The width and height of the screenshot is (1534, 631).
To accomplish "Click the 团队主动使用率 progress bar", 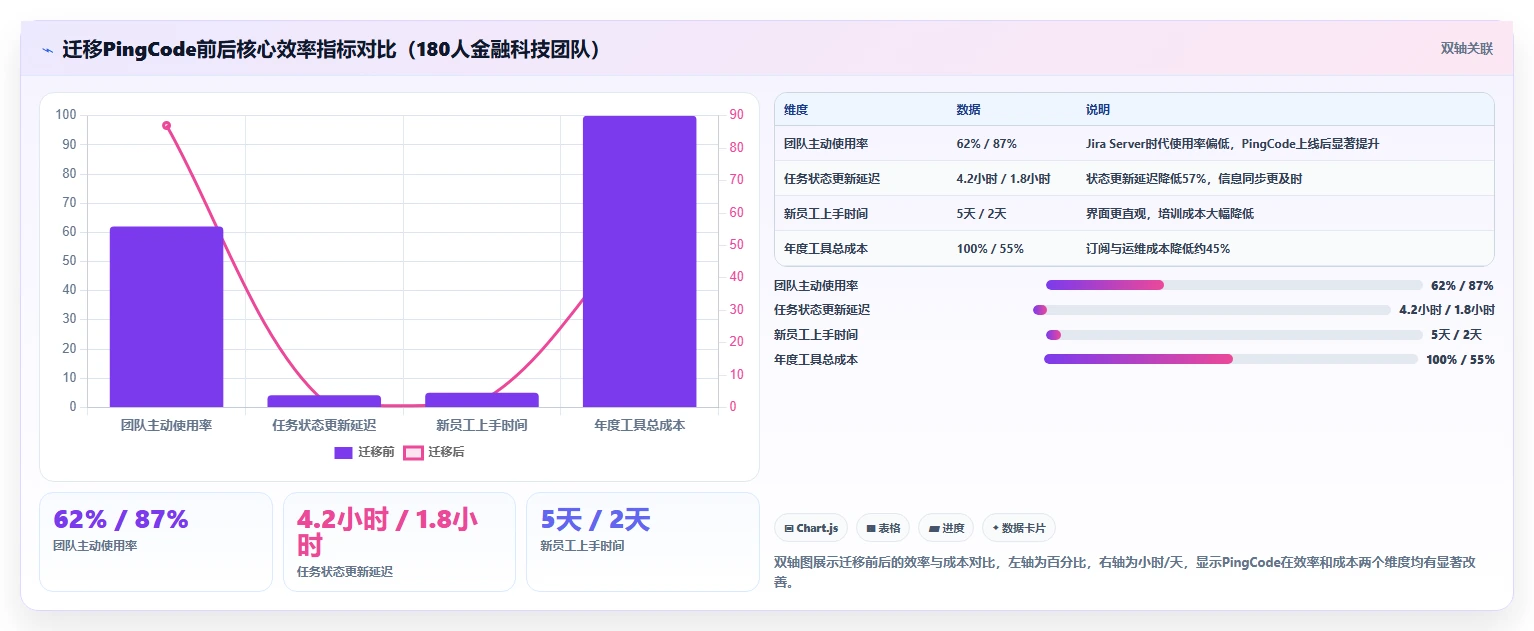I will click(1234, 285).
